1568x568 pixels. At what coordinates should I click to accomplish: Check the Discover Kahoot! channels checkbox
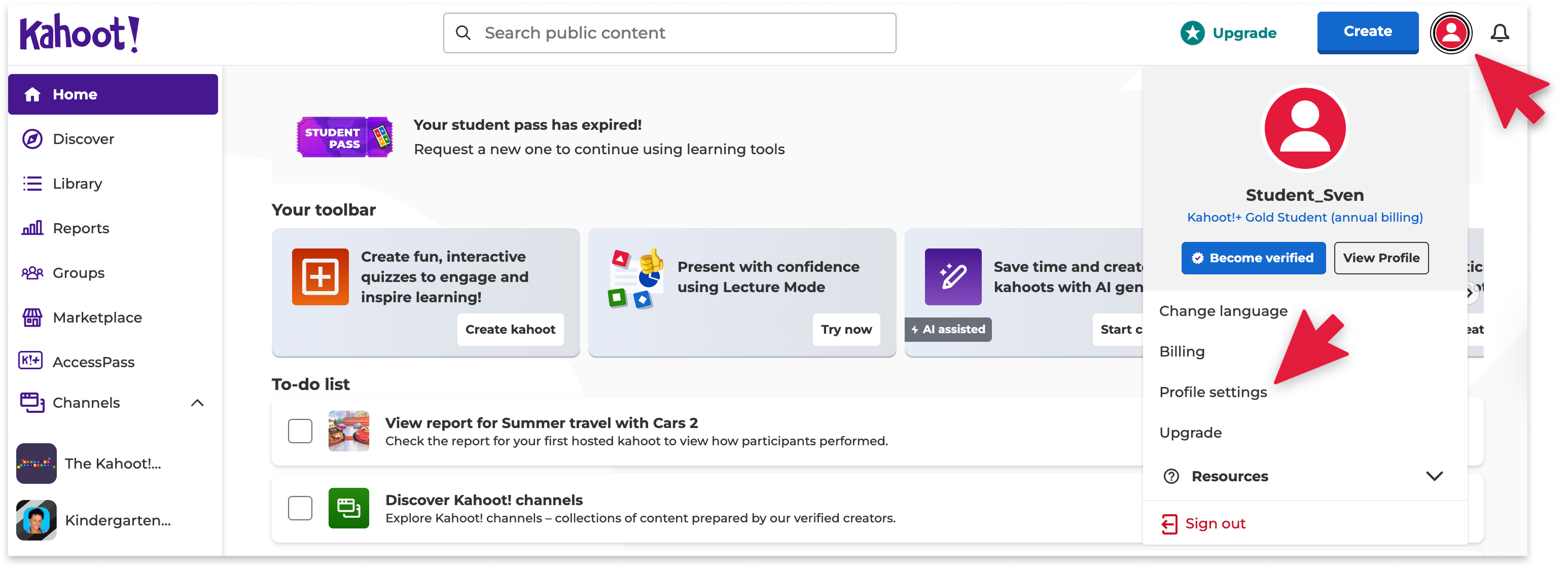pyautogui.click(x=300, y=508)
